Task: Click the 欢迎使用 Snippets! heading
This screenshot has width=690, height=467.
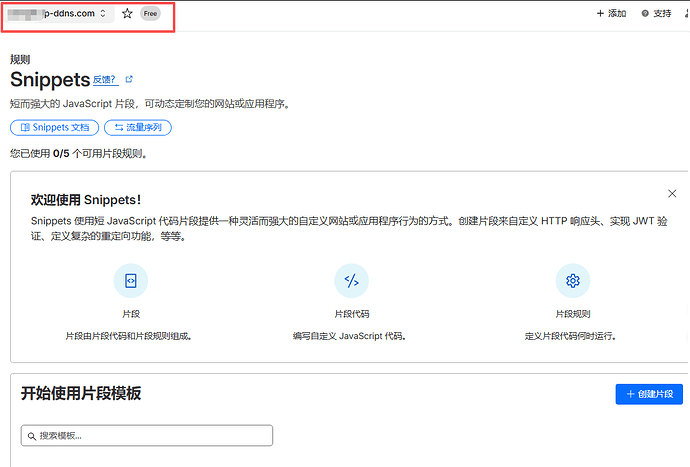Action: click(x=86, y=200)
